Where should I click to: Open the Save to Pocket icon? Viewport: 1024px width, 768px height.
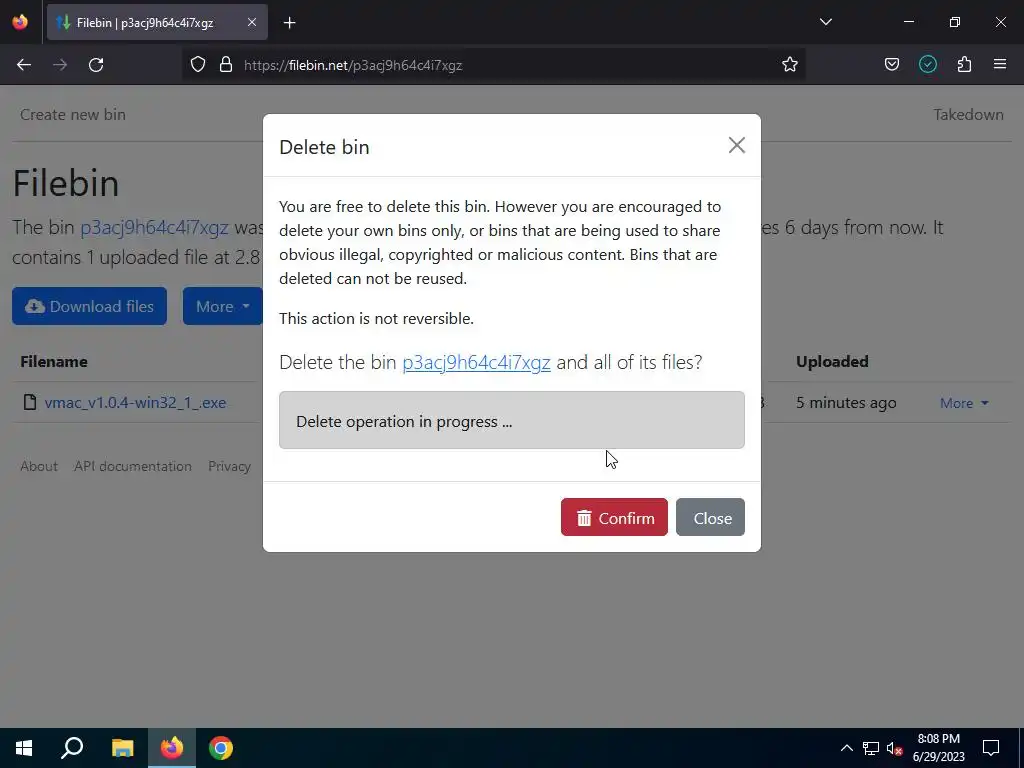891,65
